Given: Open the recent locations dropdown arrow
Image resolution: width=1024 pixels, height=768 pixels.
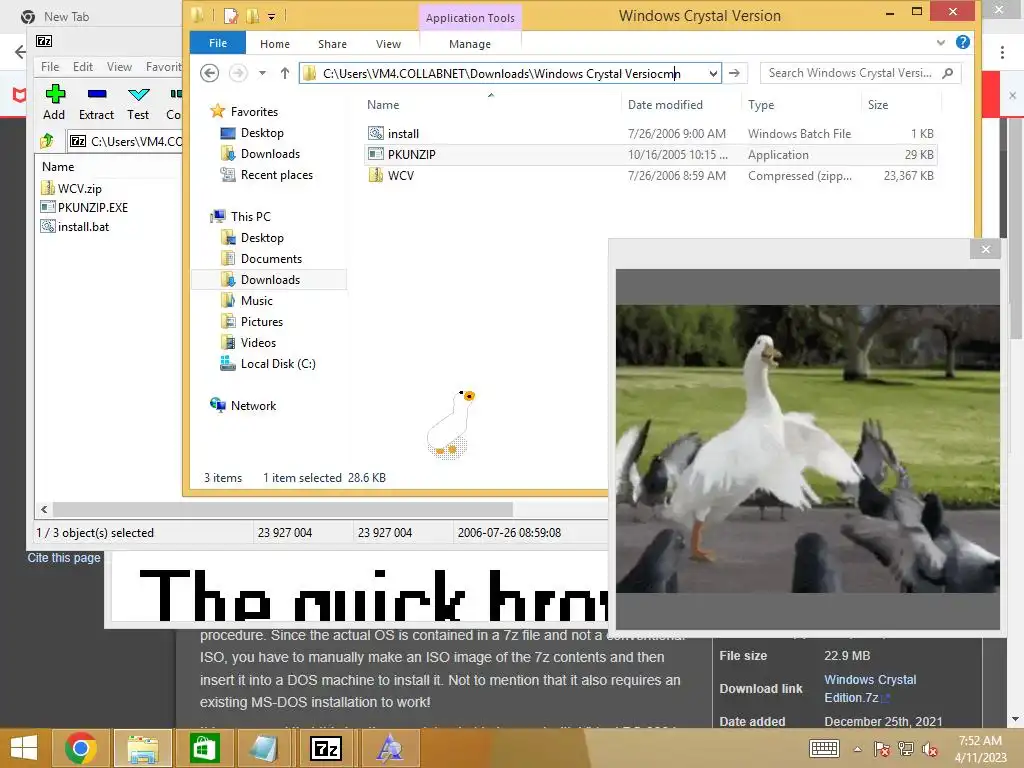Looking at the screenshot, I should (x=263, y=73).
